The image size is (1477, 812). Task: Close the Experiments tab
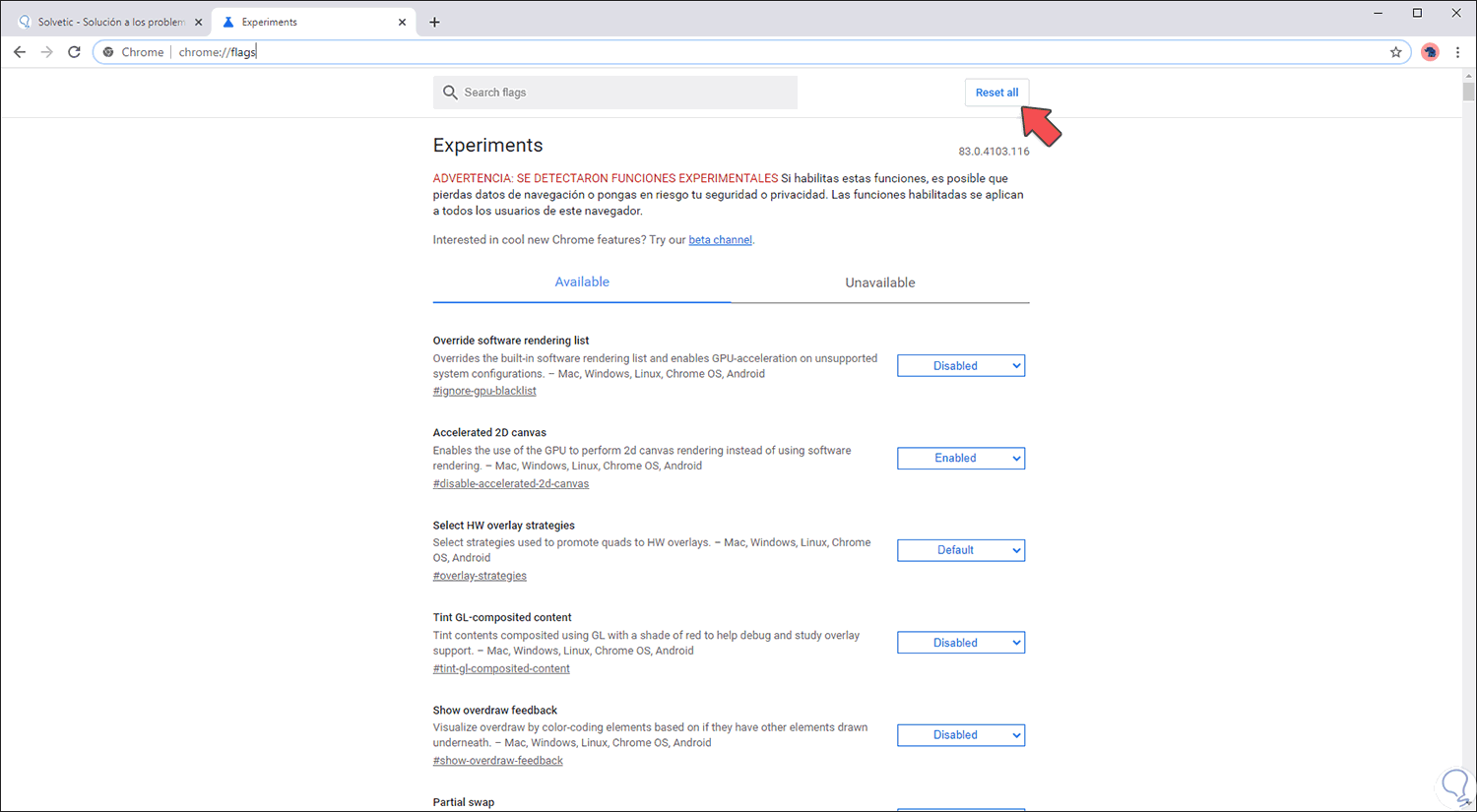pyautogui.click(x=402, y=22)
